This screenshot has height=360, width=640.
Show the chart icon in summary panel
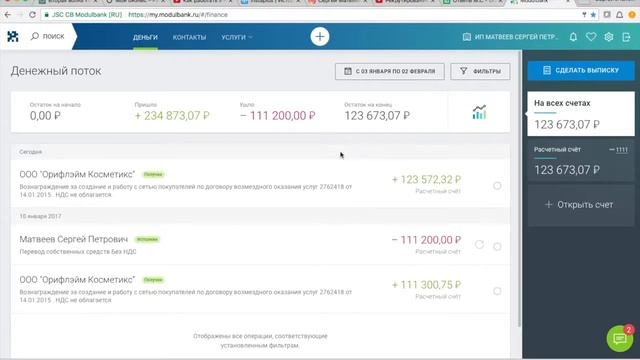(x=479, y=112)
